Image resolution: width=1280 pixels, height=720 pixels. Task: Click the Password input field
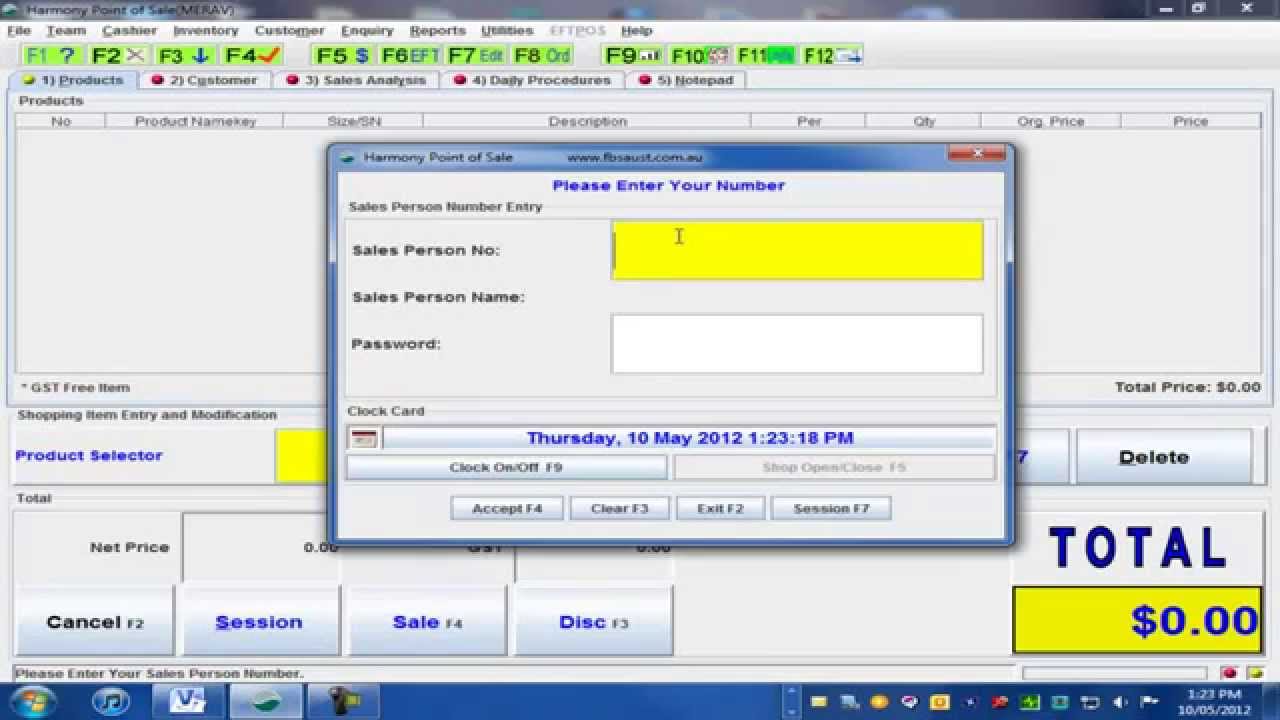[x=797, y=344]
